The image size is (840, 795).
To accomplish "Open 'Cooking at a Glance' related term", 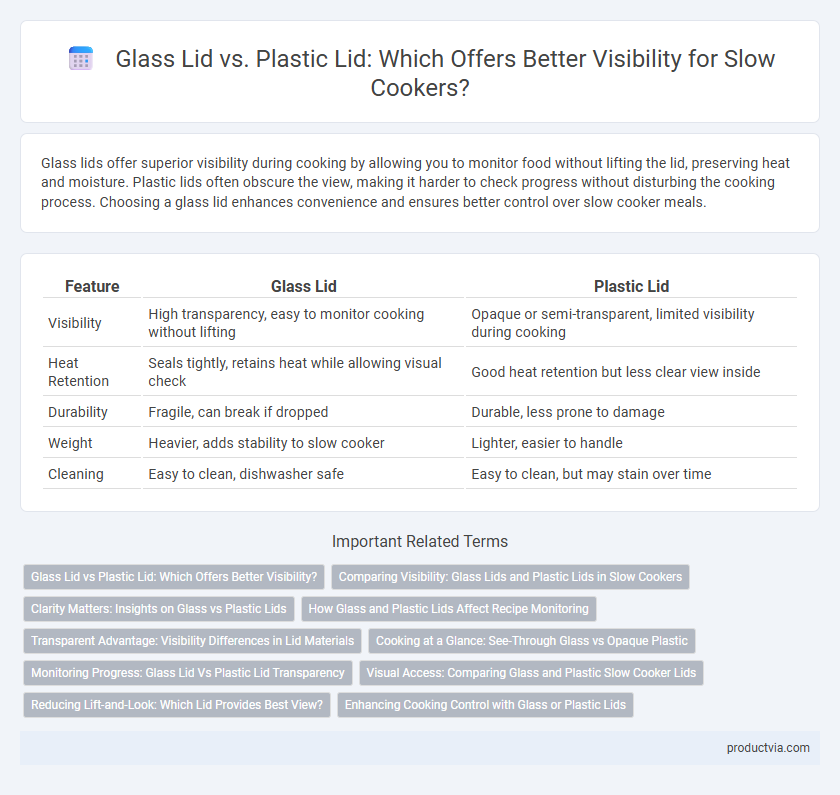I will [531, 641].
